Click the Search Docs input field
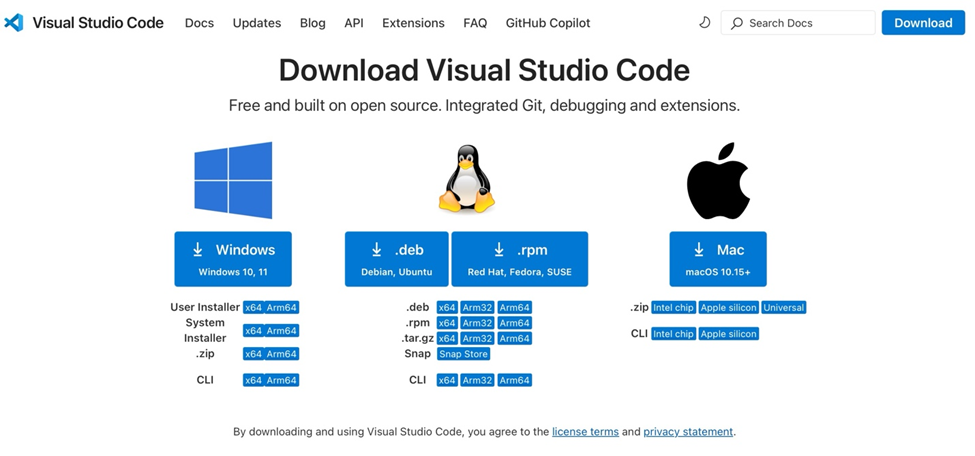Viewport: 975px width, 456px height. pos(798,23)
